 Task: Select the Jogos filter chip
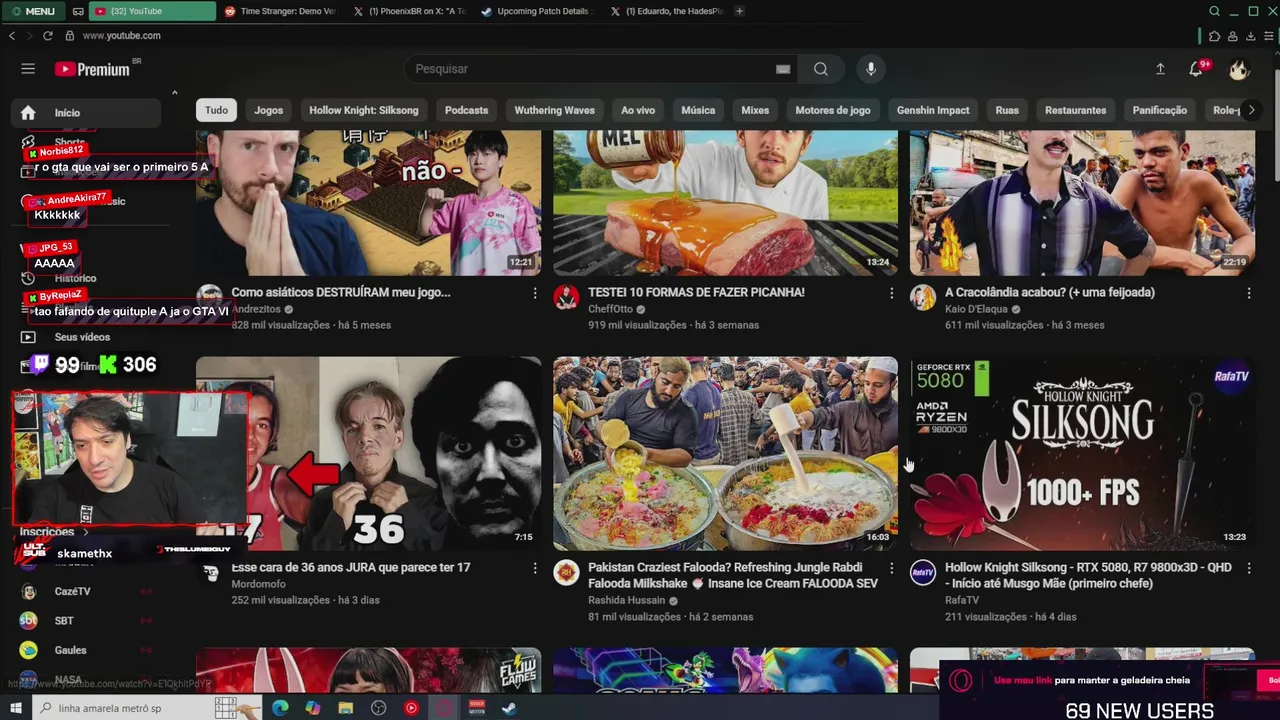point(269,110)
